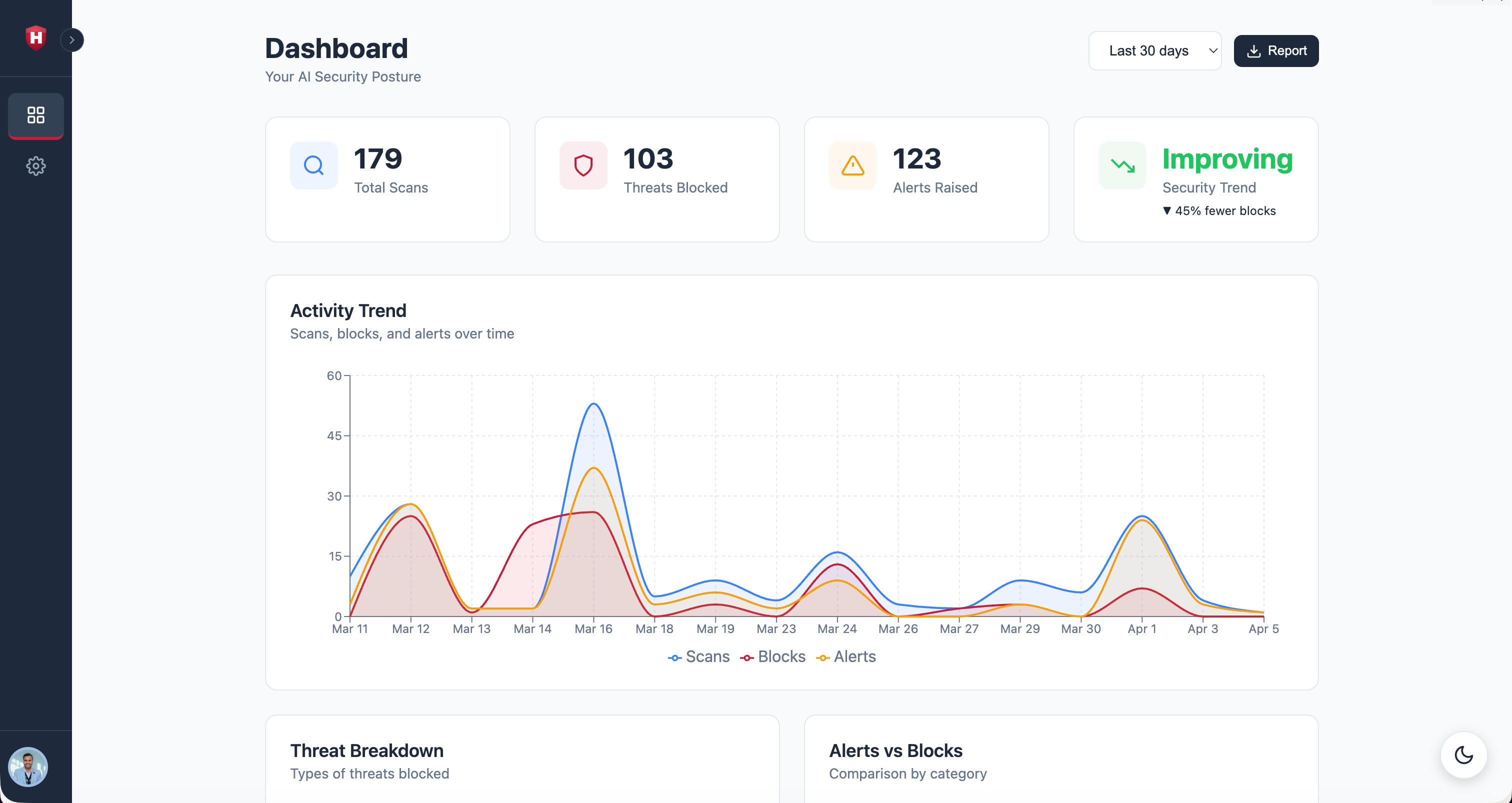This screenshot has height=803, width=1512.
Task: Toggle Alerts series in chart legend
Action: [846, 657]
